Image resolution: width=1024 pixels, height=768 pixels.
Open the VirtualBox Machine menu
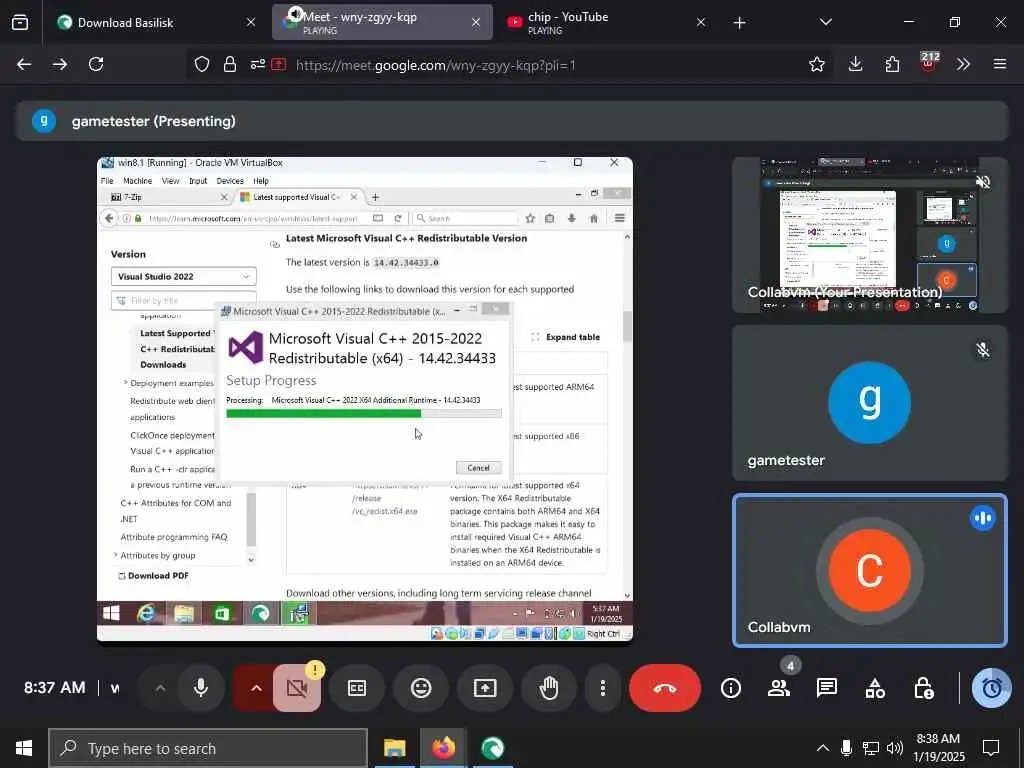pyautogui.click(x=137, y=181)
